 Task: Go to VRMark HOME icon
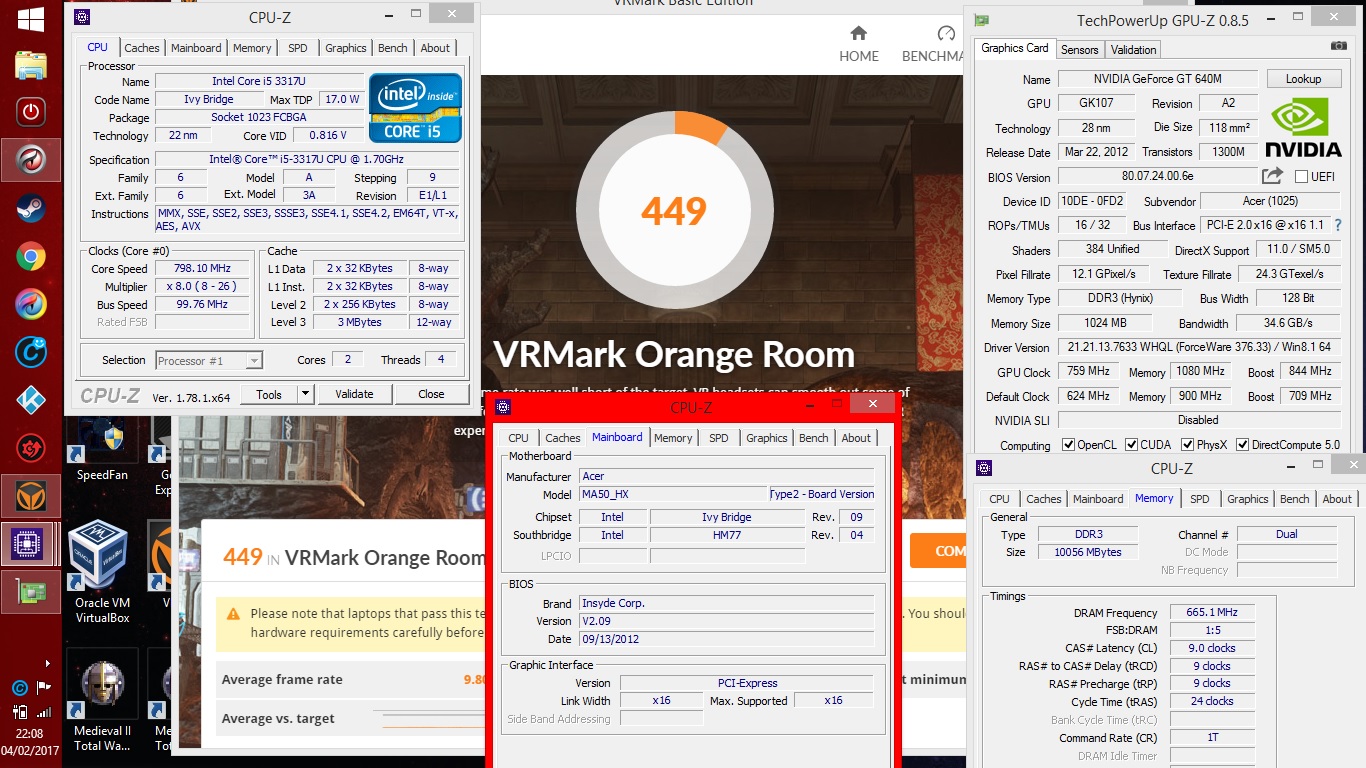(x=858, y=44)
